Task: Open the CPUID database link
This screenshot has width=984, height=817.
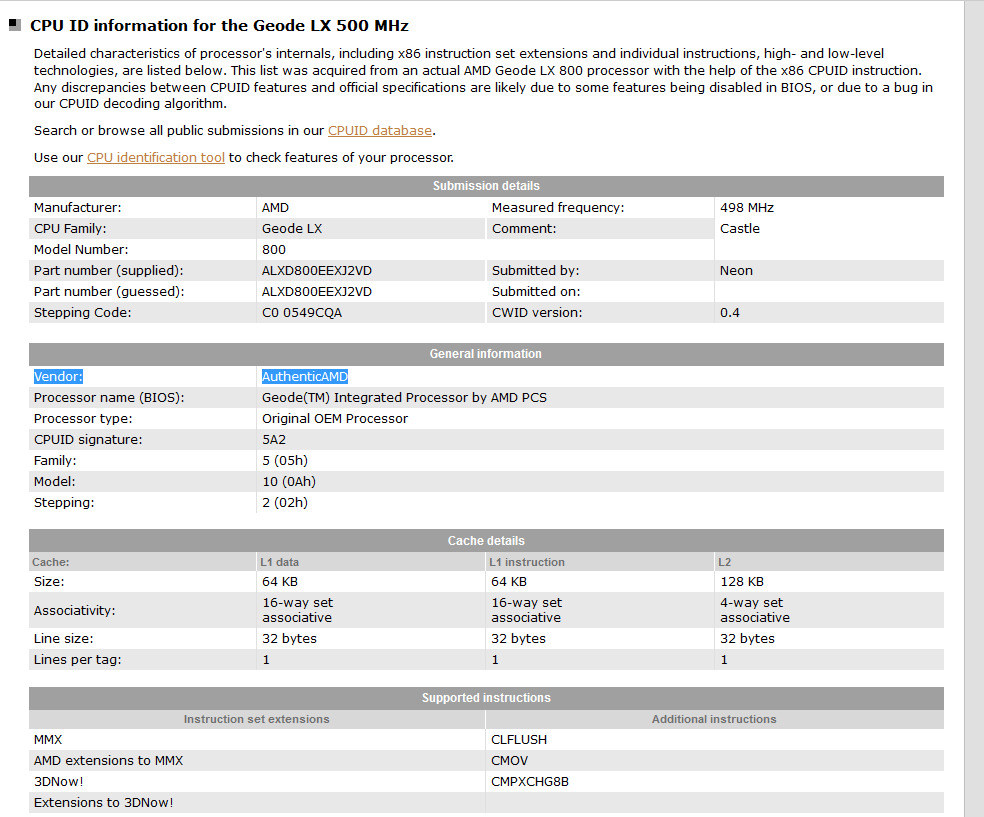Action: (380, 131)
